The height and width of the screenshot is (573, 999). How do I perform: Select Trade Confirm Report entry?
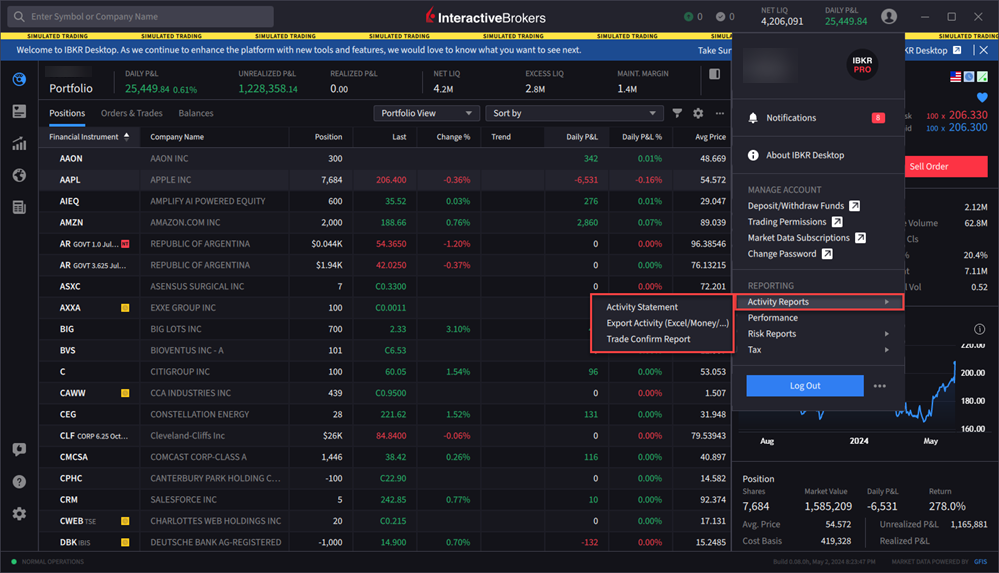[x=648, y=339]
